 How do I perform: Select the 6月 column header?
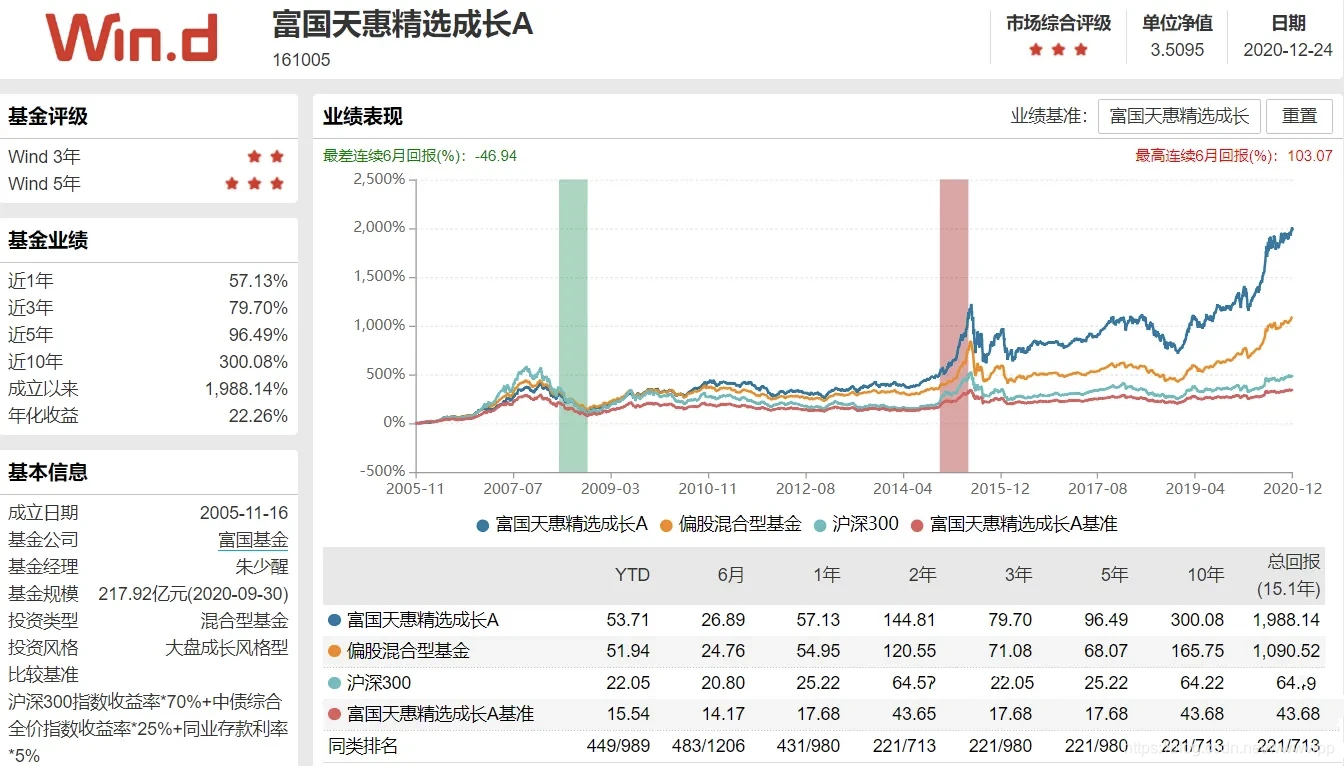[731, 575]
